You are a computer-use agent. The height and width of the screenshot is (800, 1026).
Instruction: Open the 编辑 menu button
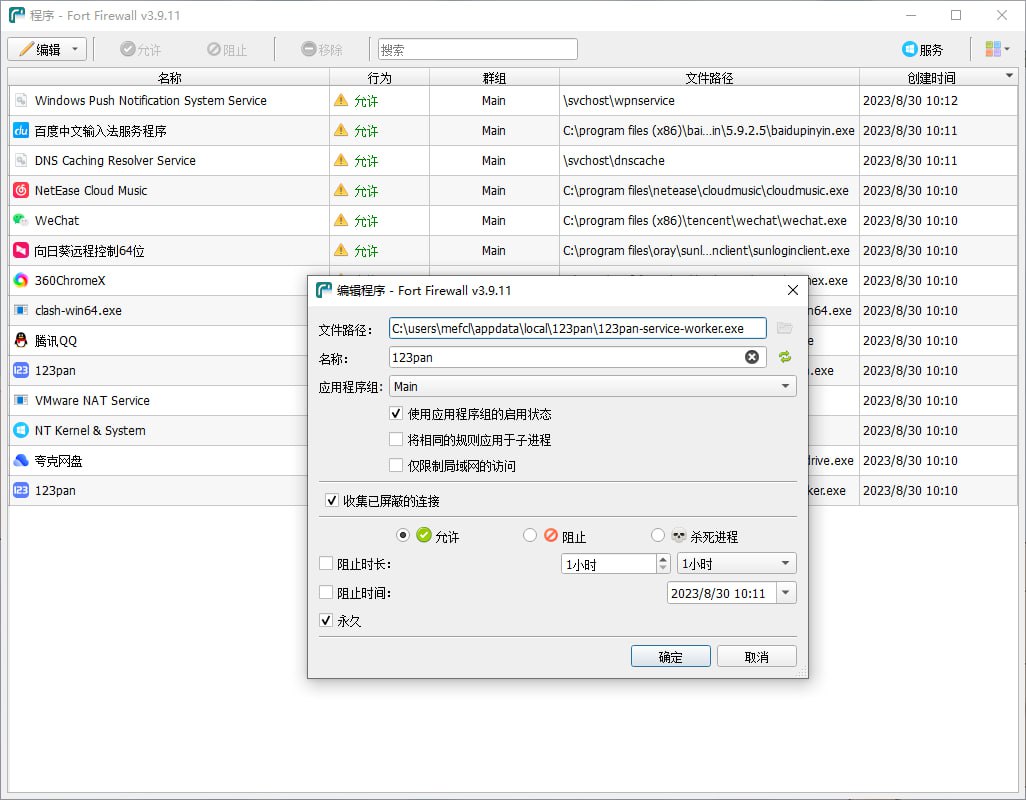(47, 49)
